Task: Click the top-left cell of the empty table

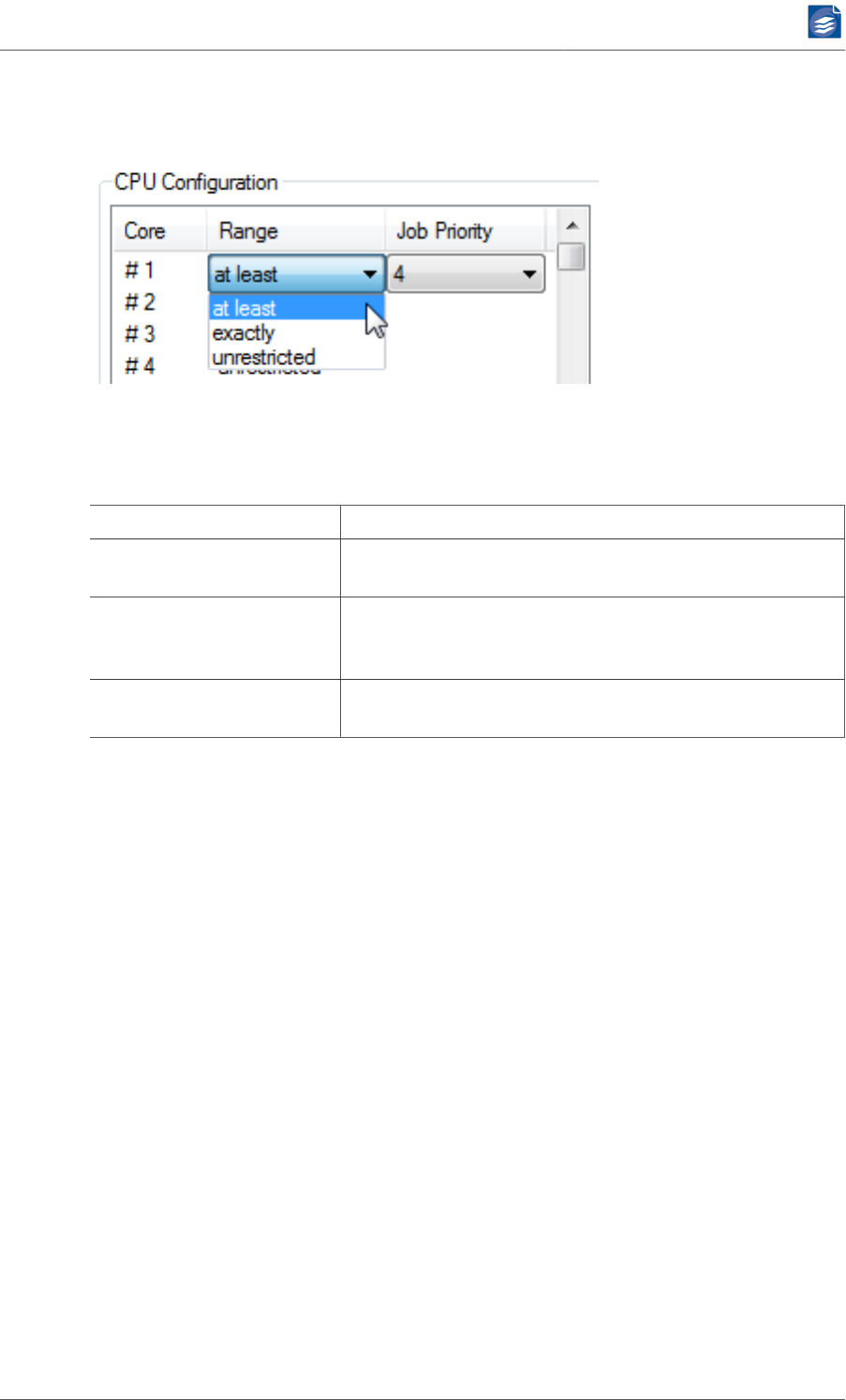Action: click(x=215, y=522)
